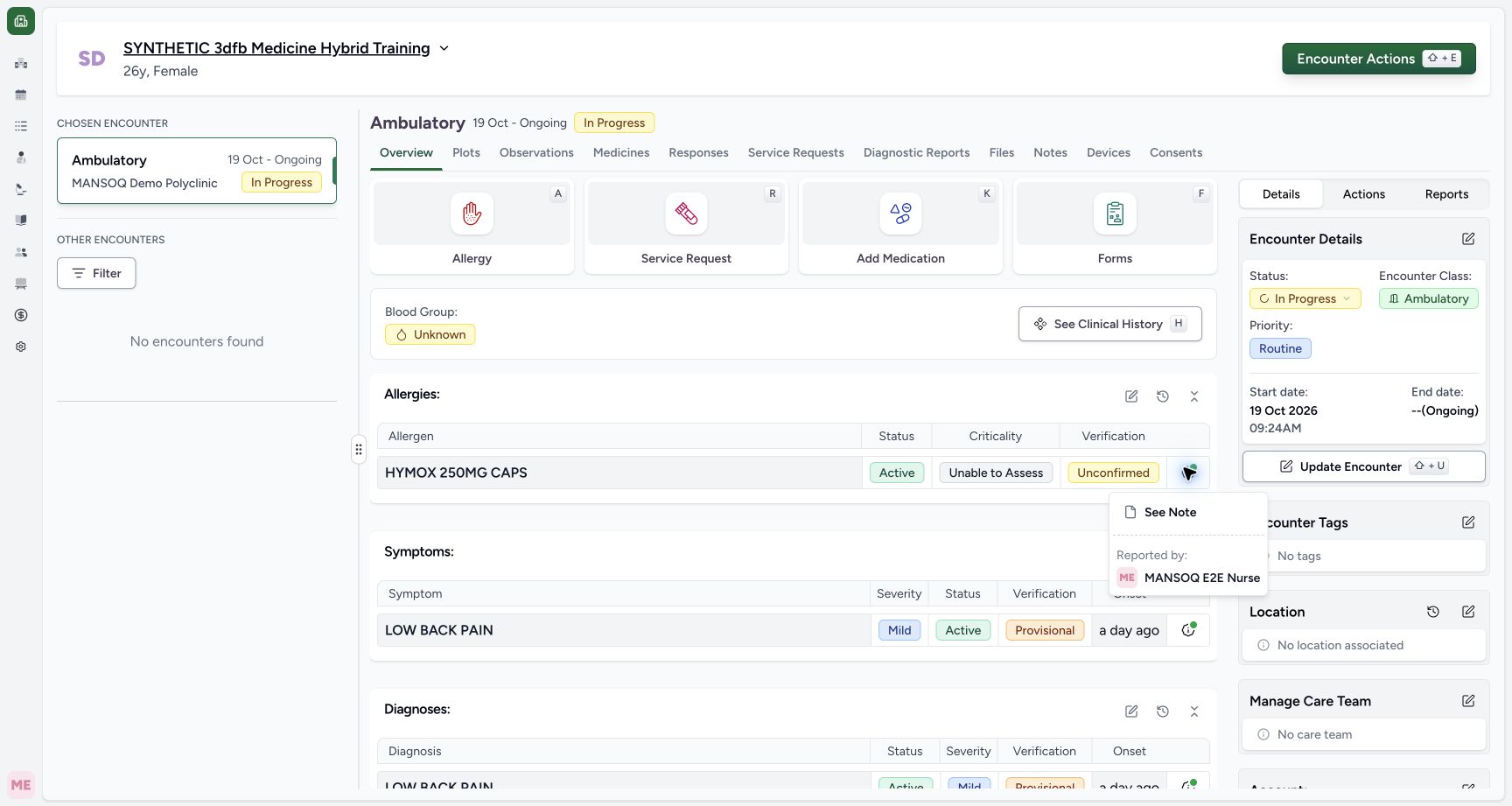Screen dimensions: 1512x806
Task: Switch to the Medicines tab
Action: (x=621, y=152)
